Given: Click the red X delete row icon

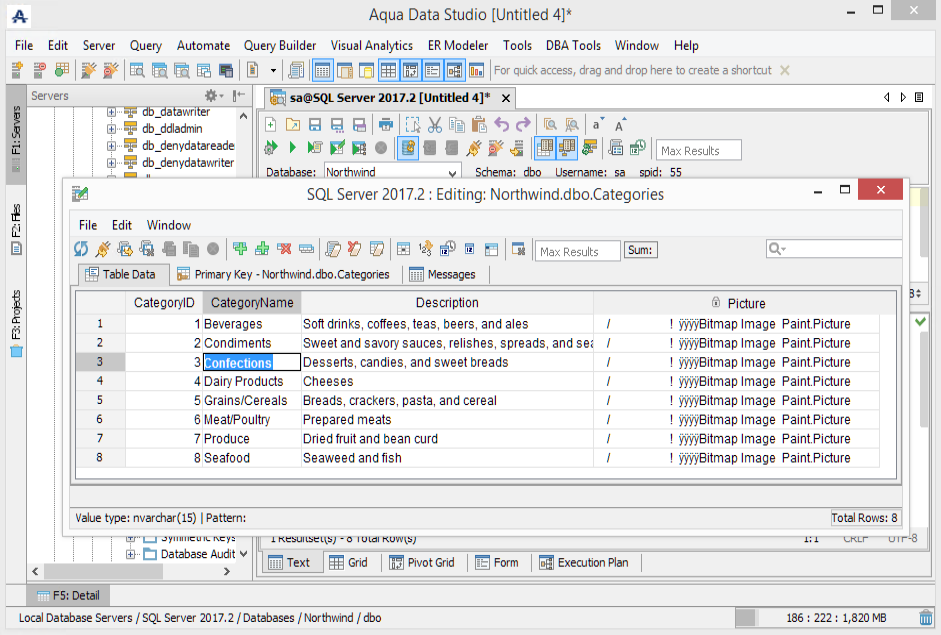Looking at the screenshot, I should point(284,249).
